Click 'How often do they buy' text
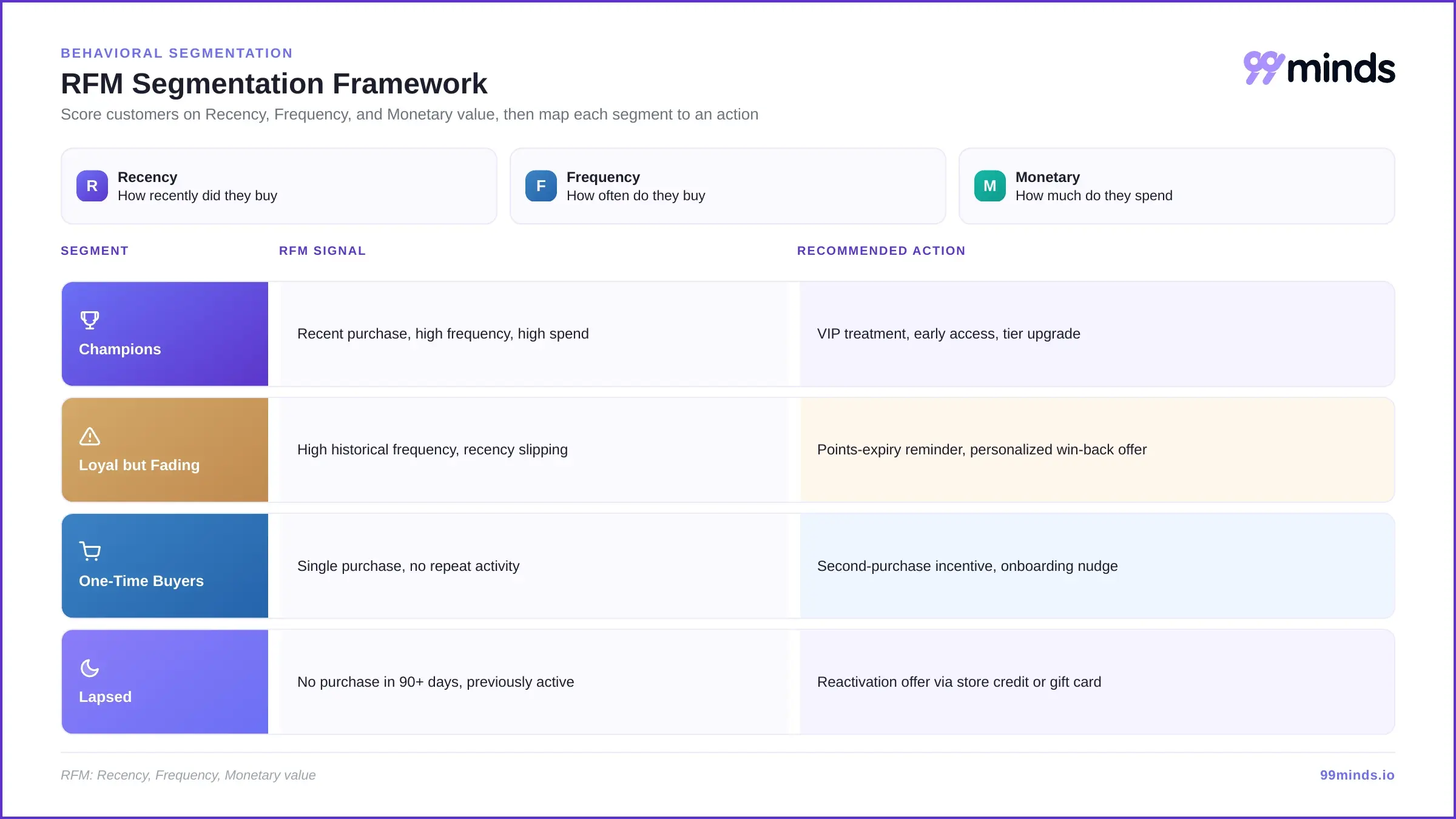Screen dimensions: 1456x819 coord(636,195)
